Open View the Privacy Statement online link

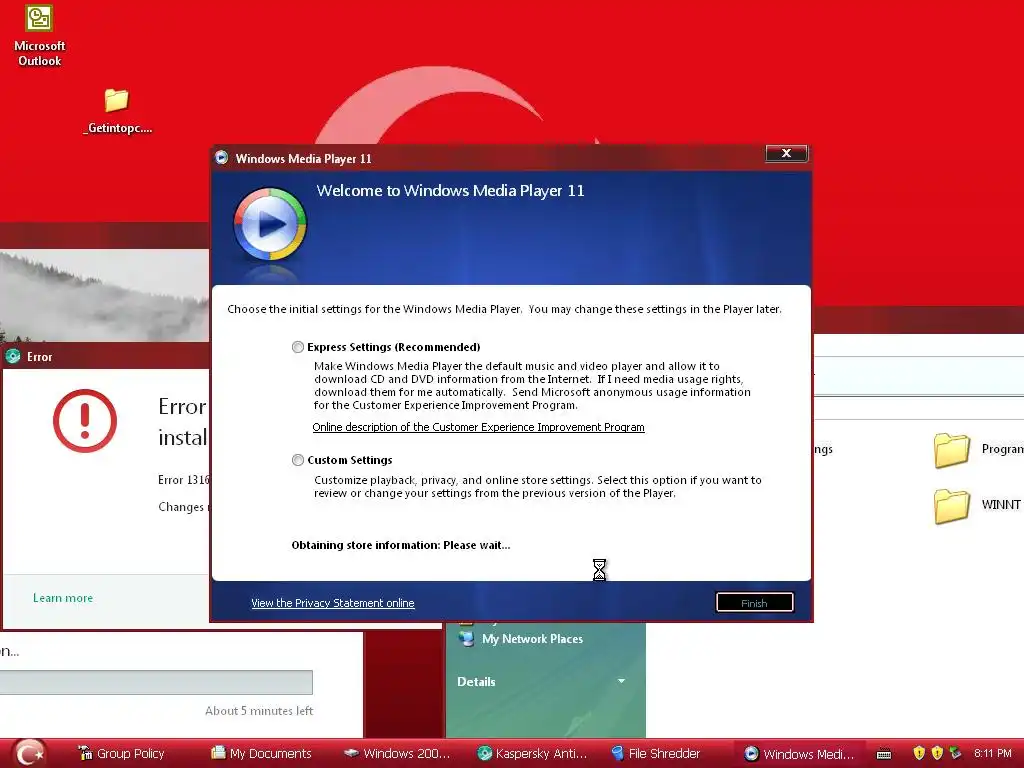[x=332, y=603]
